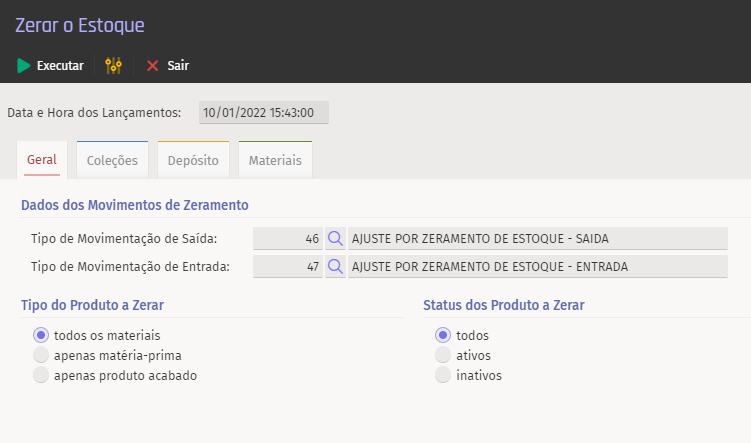Screen dimensions: 751x443
Task: Choose 'ativos' status radio option
Action: coord(443,355)
